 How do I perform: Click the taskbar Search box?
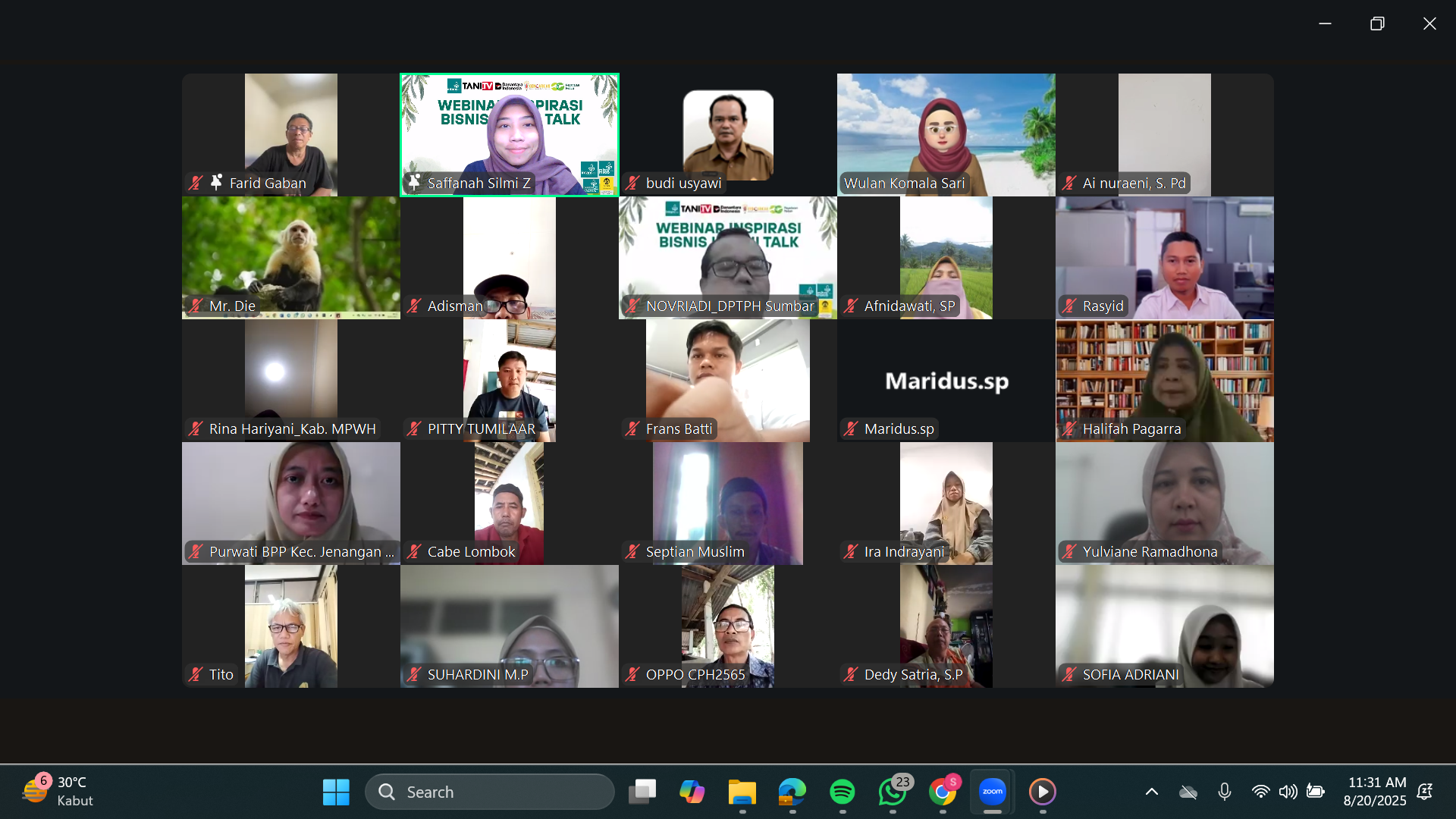490,792
